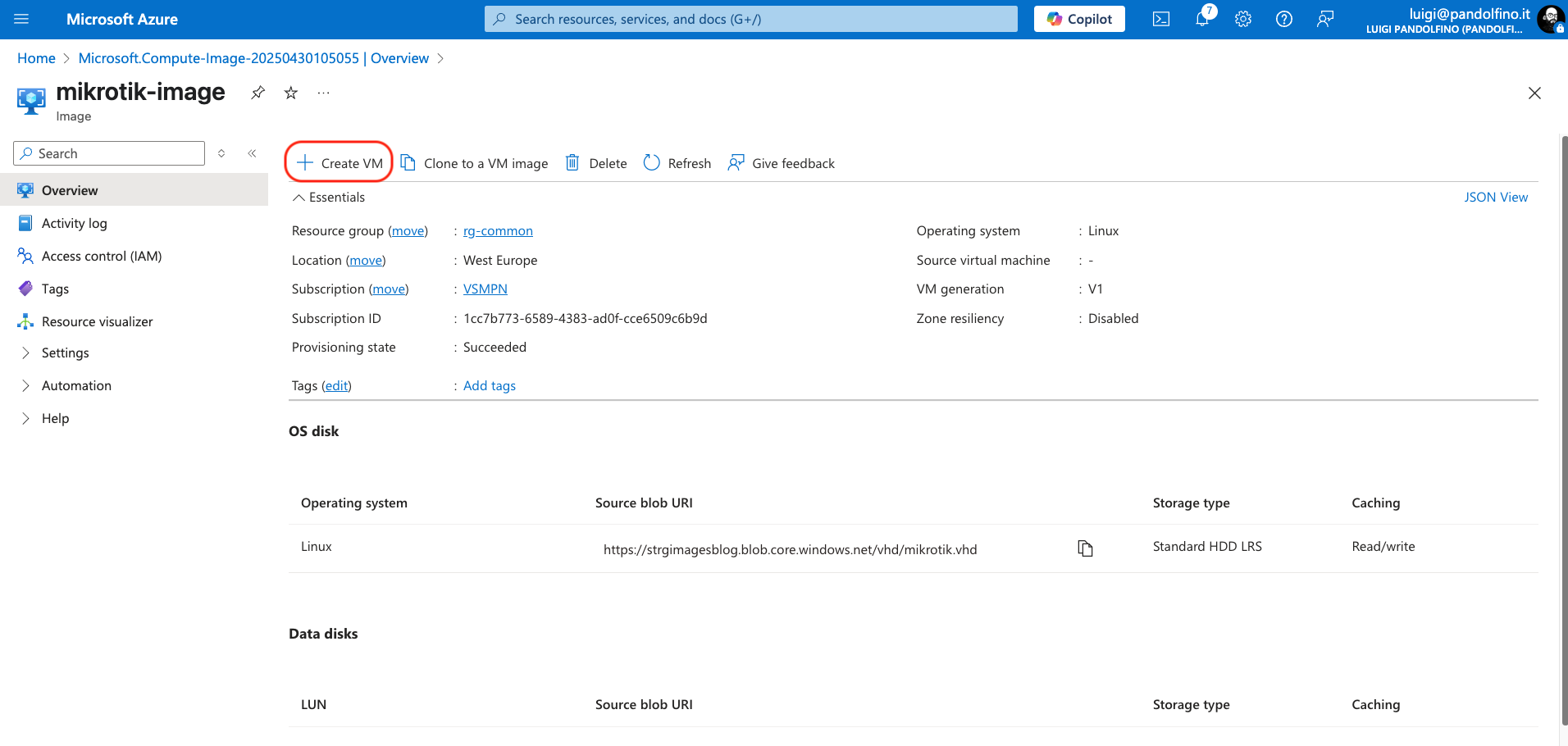Open portal settings gear
This screenshot has width=1568, height=746.
click(1243, 19)
